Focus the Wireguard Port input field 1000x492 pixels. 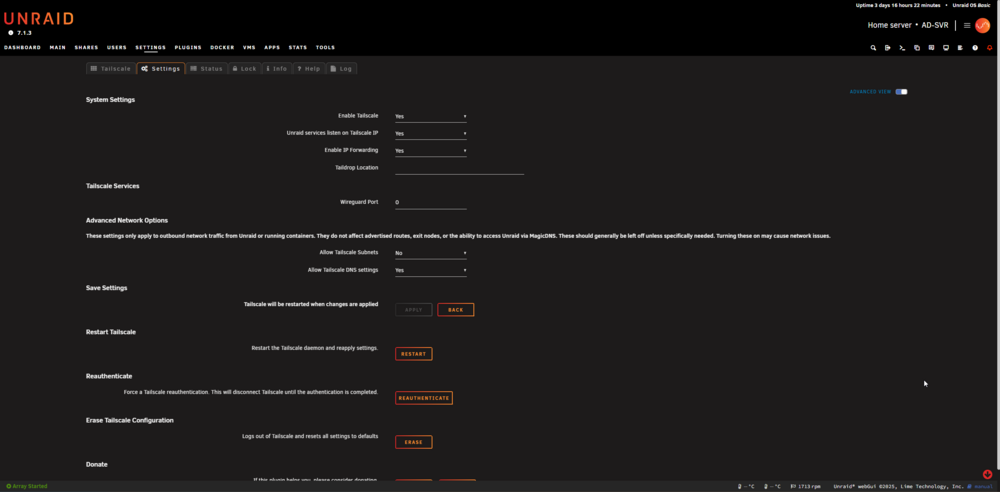(430, 203)
